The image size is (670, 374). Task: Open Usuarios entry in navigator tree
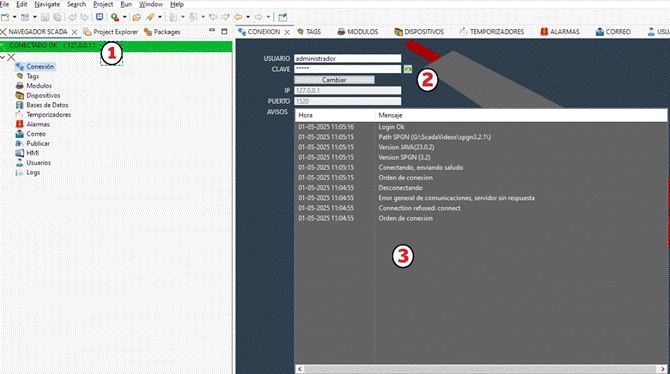[38, 163]
